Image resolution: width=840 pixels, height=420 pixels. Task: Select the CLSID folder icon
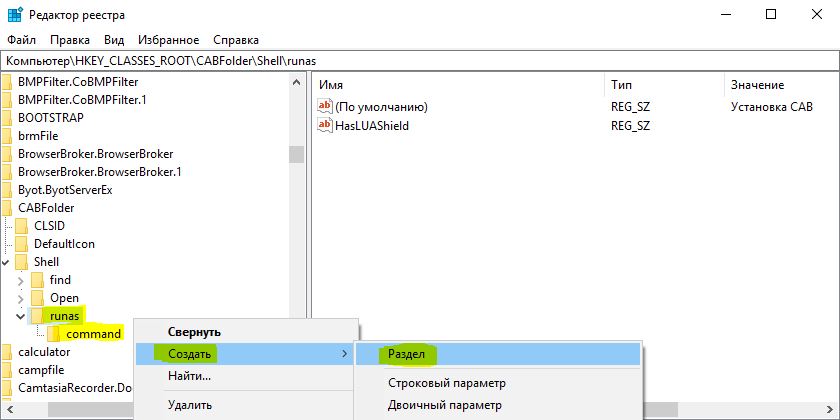(21, 226)
